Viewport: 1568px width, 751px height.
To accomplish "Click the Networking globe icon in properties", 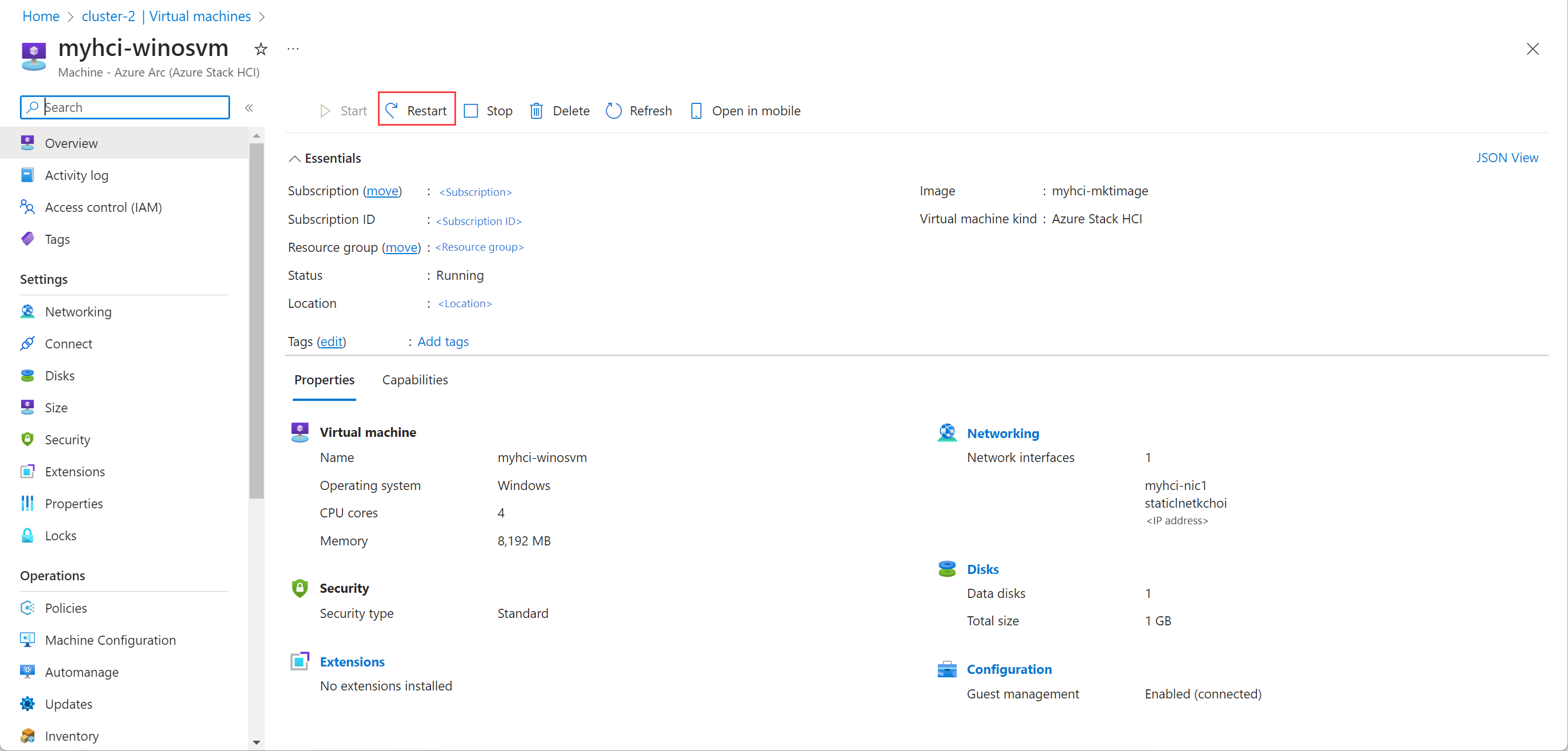I will coord(946,433).
